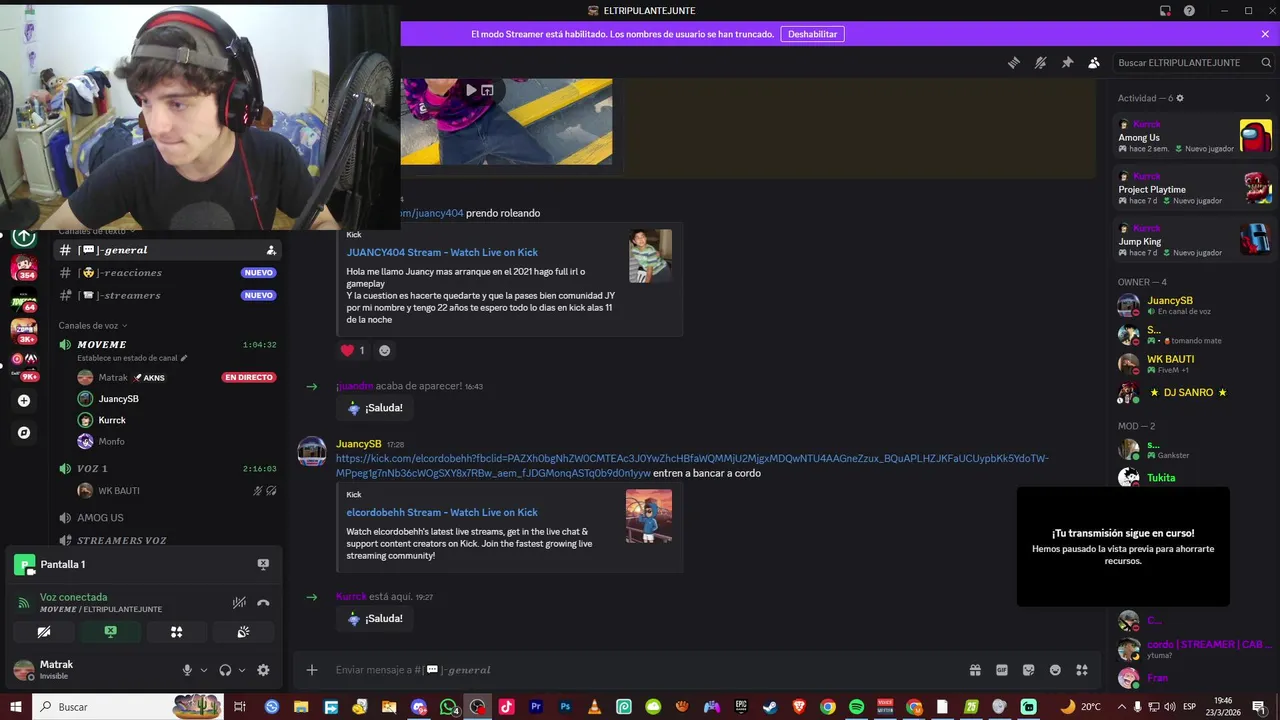1280x720 pixels.
Task: Open JUANCY404 Stream Kick link
Action: click(442, 253)
